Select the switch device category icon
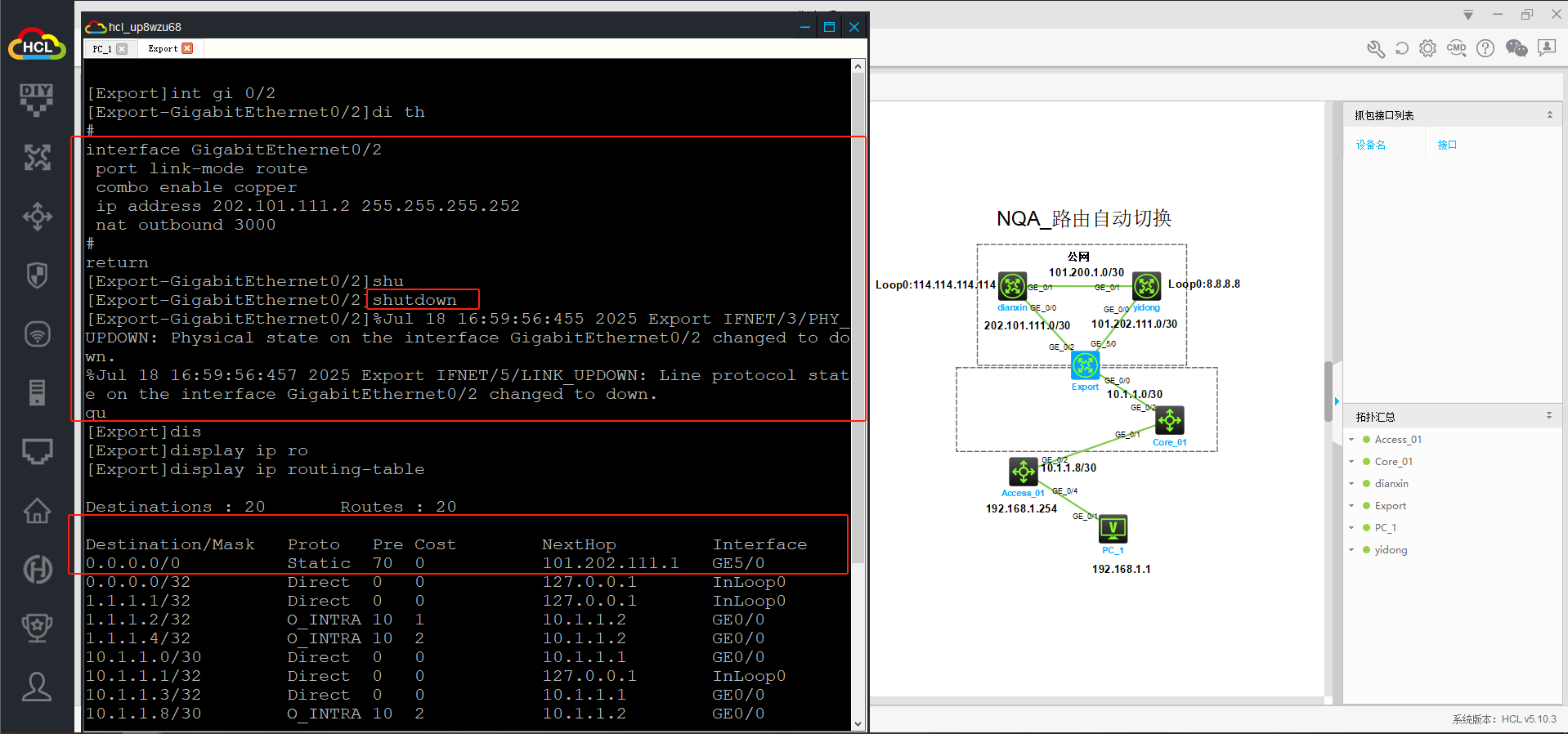This screenshot has width=1568, height=734. 37,217
